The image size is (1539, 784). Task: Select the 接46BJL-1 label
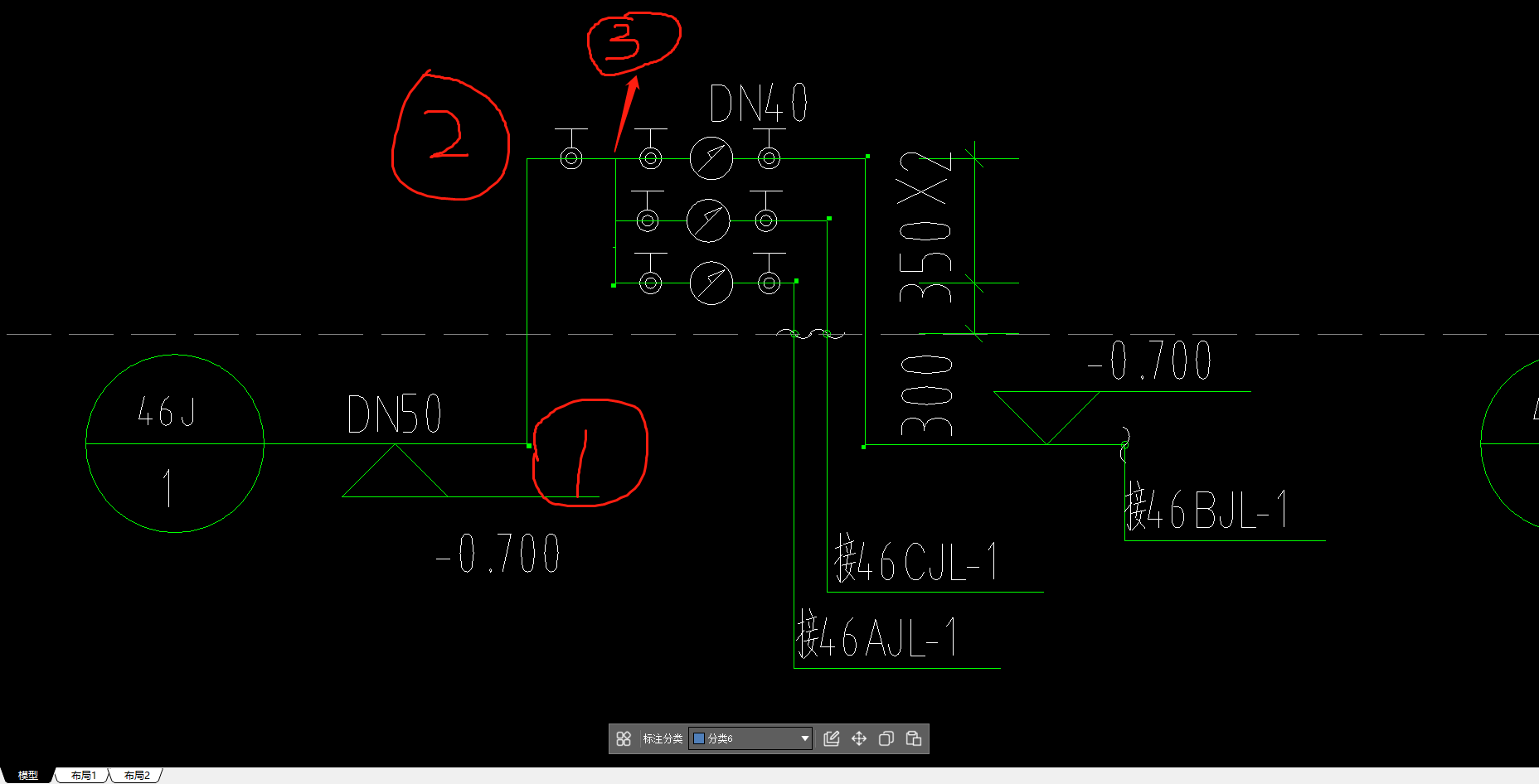click(1206, 509)
